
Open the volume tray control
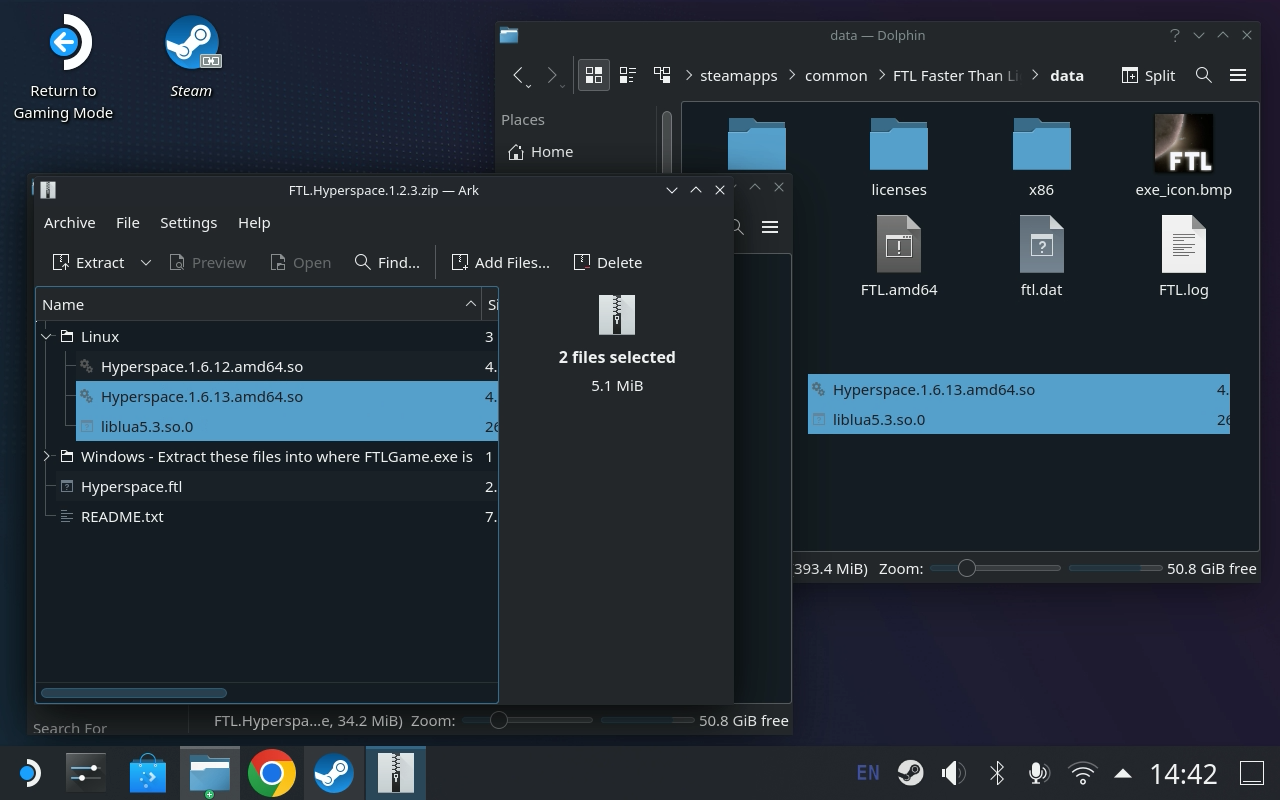953,773
